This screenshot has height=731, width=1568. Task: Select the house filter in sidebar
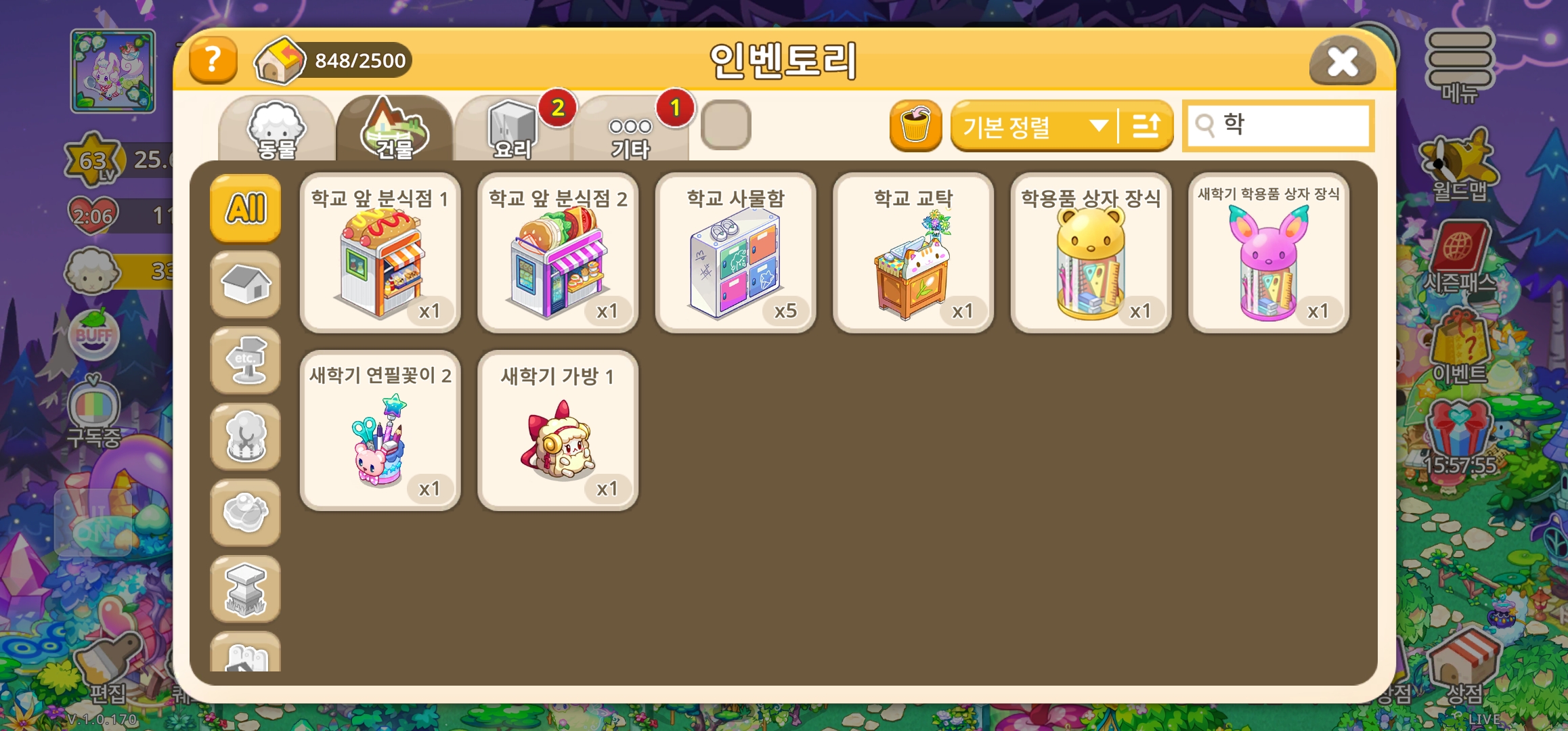coord(245,284)
